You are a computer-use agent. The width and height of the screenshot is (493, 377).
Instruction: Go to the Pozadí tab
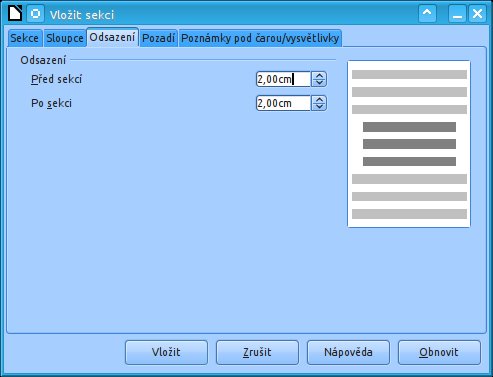point(158,38)
